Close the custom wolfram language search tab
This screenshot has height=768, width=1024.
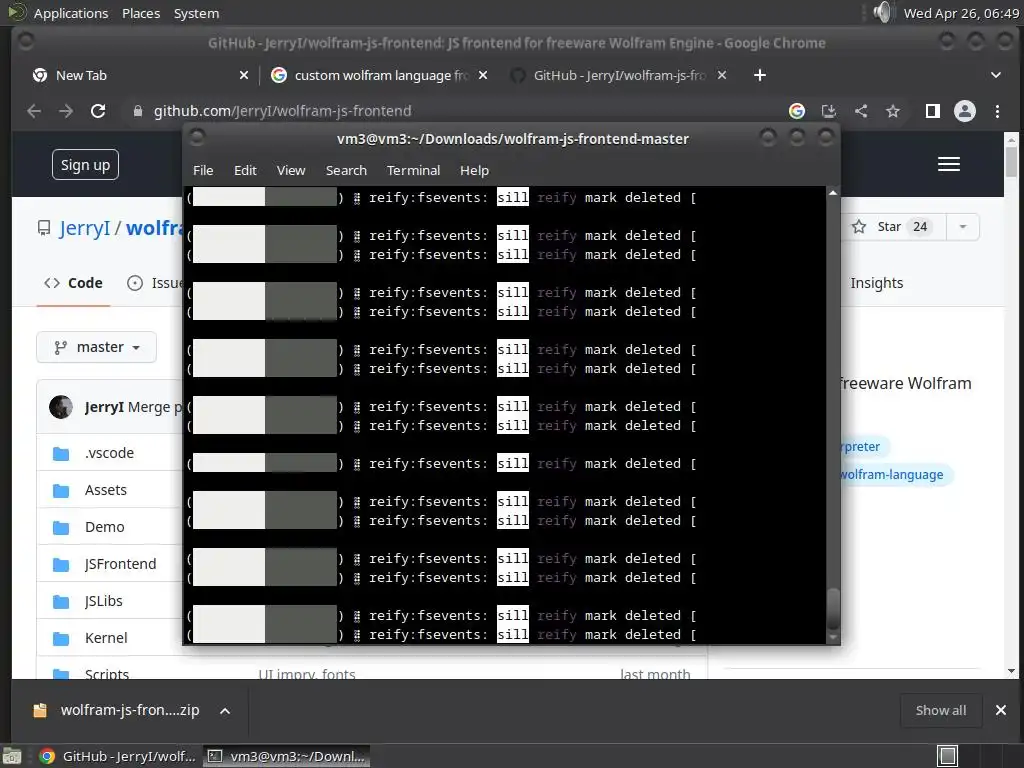point(483,75)
